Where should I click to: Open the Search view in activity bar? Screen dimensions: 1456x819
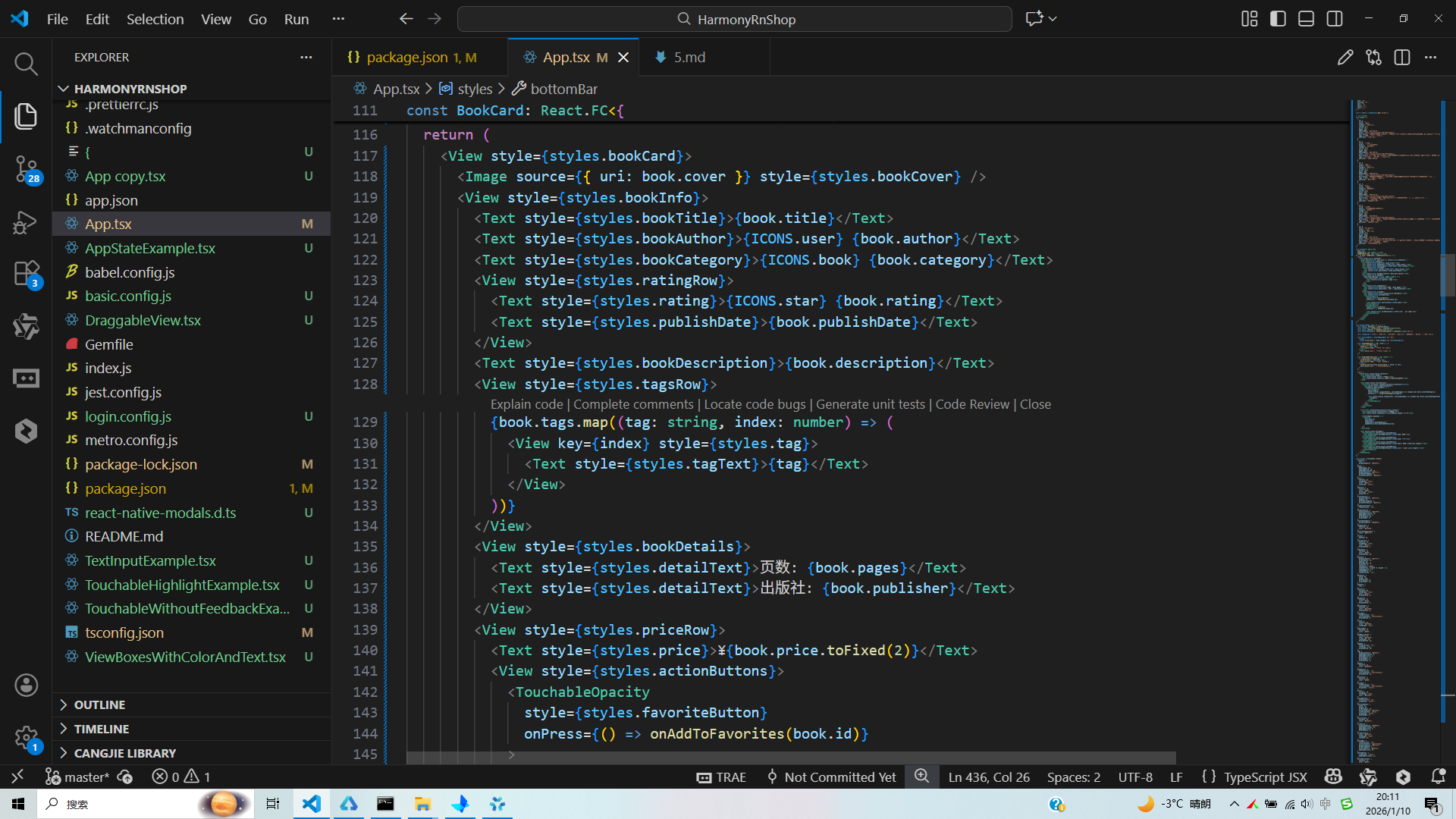[x=26, y=64]
